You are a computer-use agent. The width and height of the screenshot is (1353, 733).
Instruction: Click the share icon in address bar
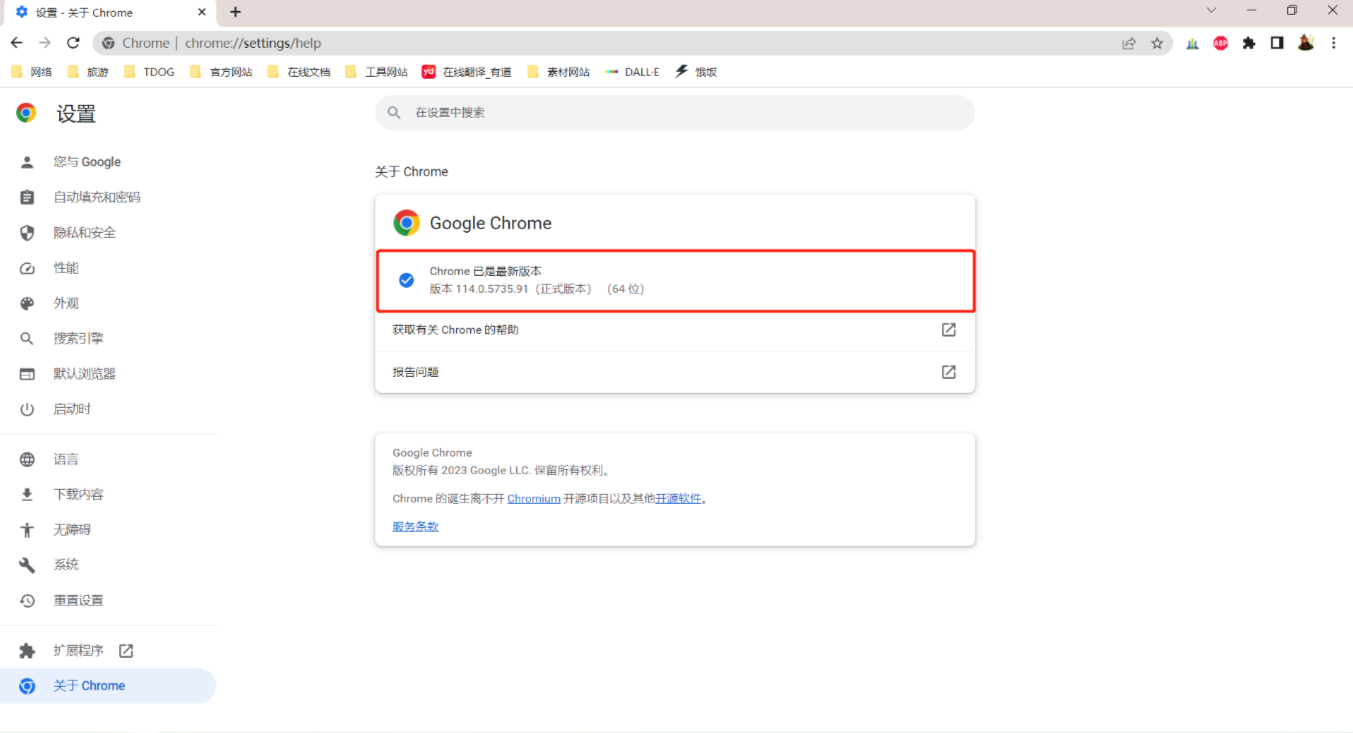click(x=1129, y=43)
